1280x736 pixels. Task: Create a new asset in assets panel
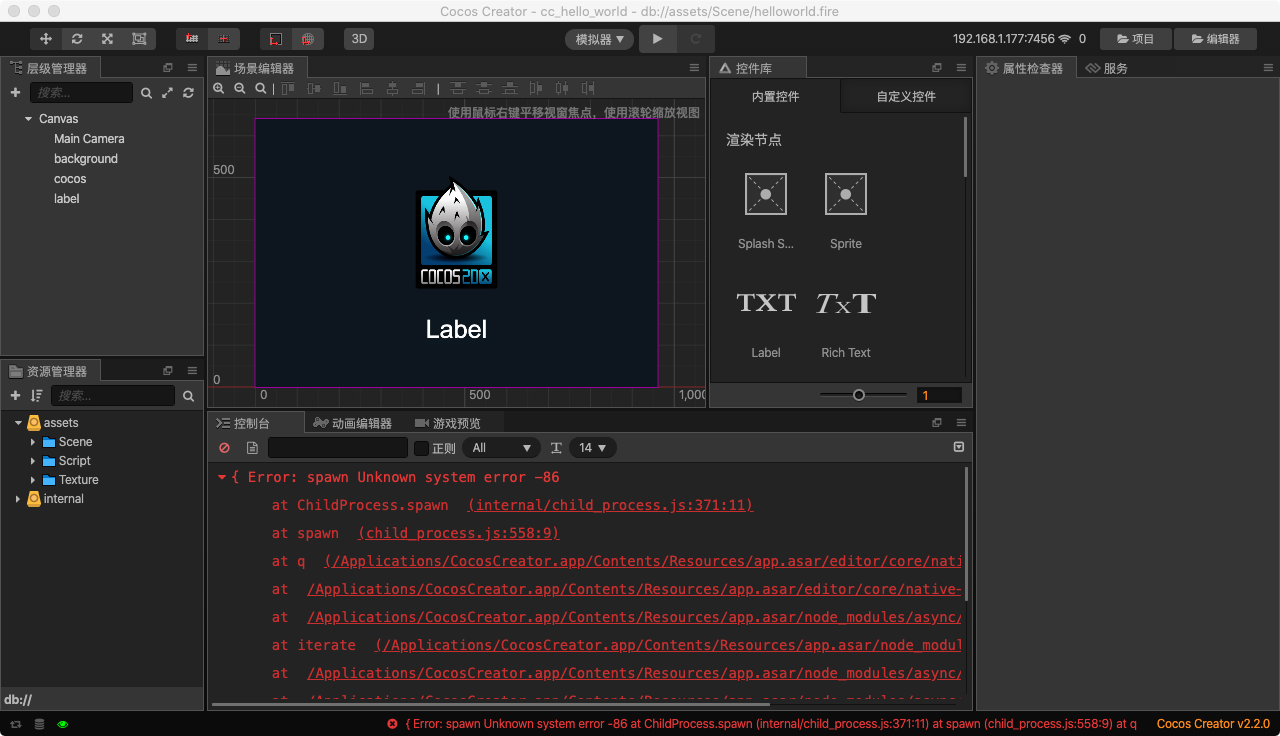click(x=15, y=396)
